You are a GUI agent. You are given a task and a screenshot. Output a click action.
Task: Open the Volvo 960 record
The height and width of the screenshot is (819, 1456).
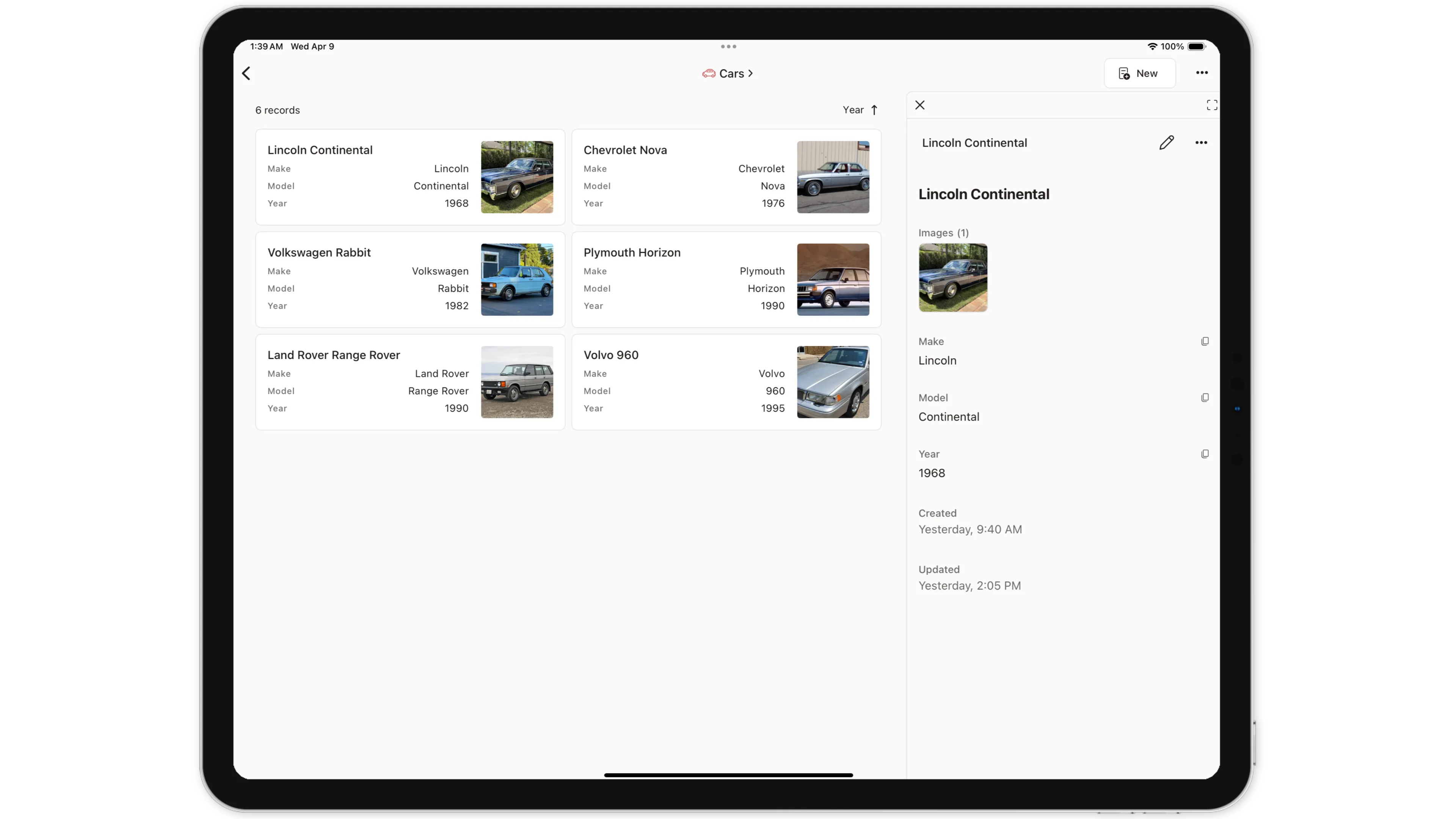coord(726,382)
